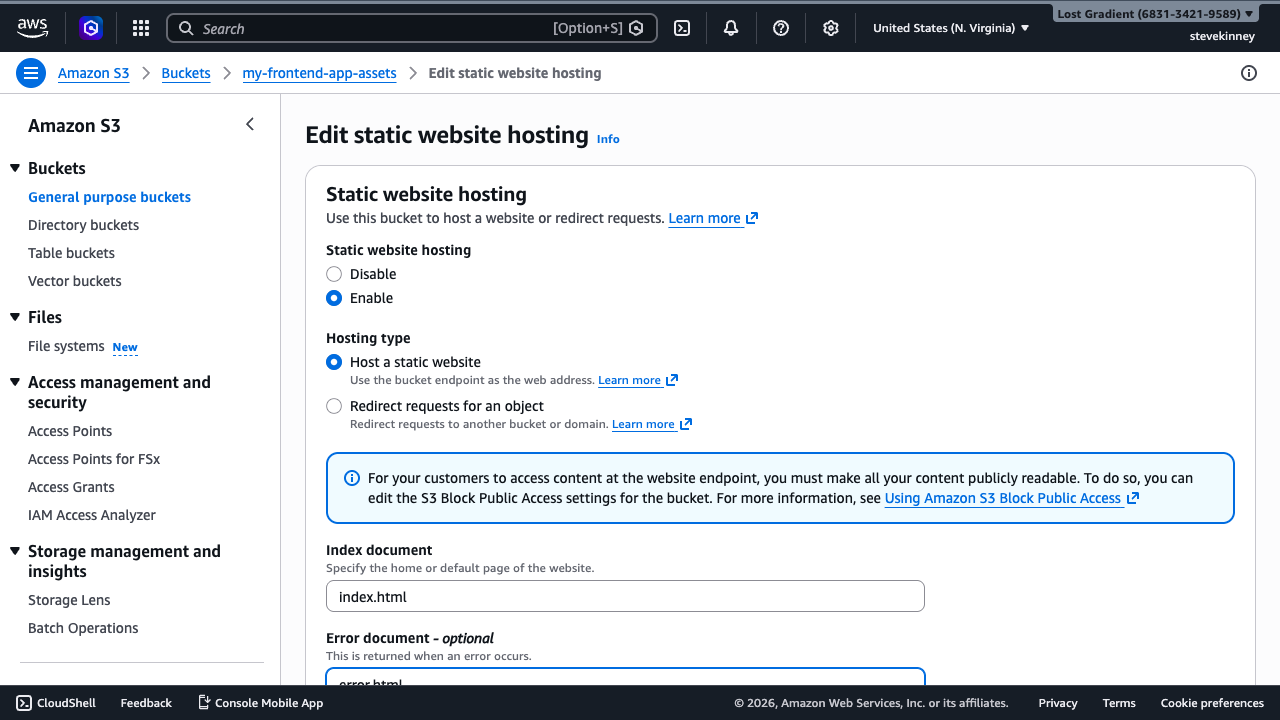Click the Amazon Q icon in search field
Image resolution: width=1280 pixels, height=720 pixels.
(636, 28)
